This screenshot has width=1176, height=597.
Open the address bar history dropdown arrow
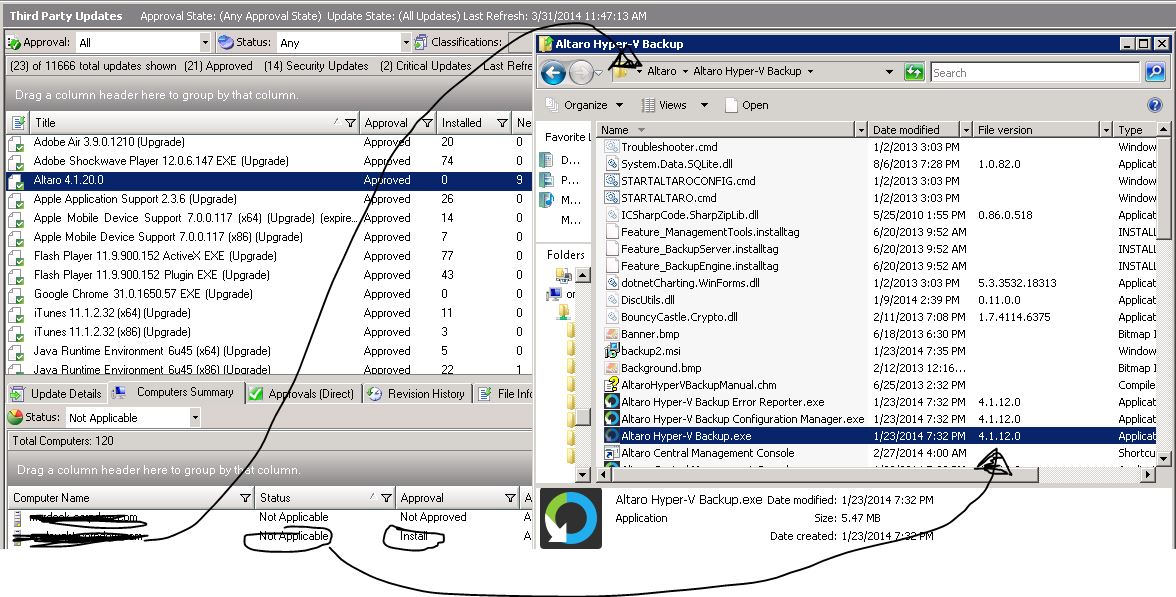(889, 72)
